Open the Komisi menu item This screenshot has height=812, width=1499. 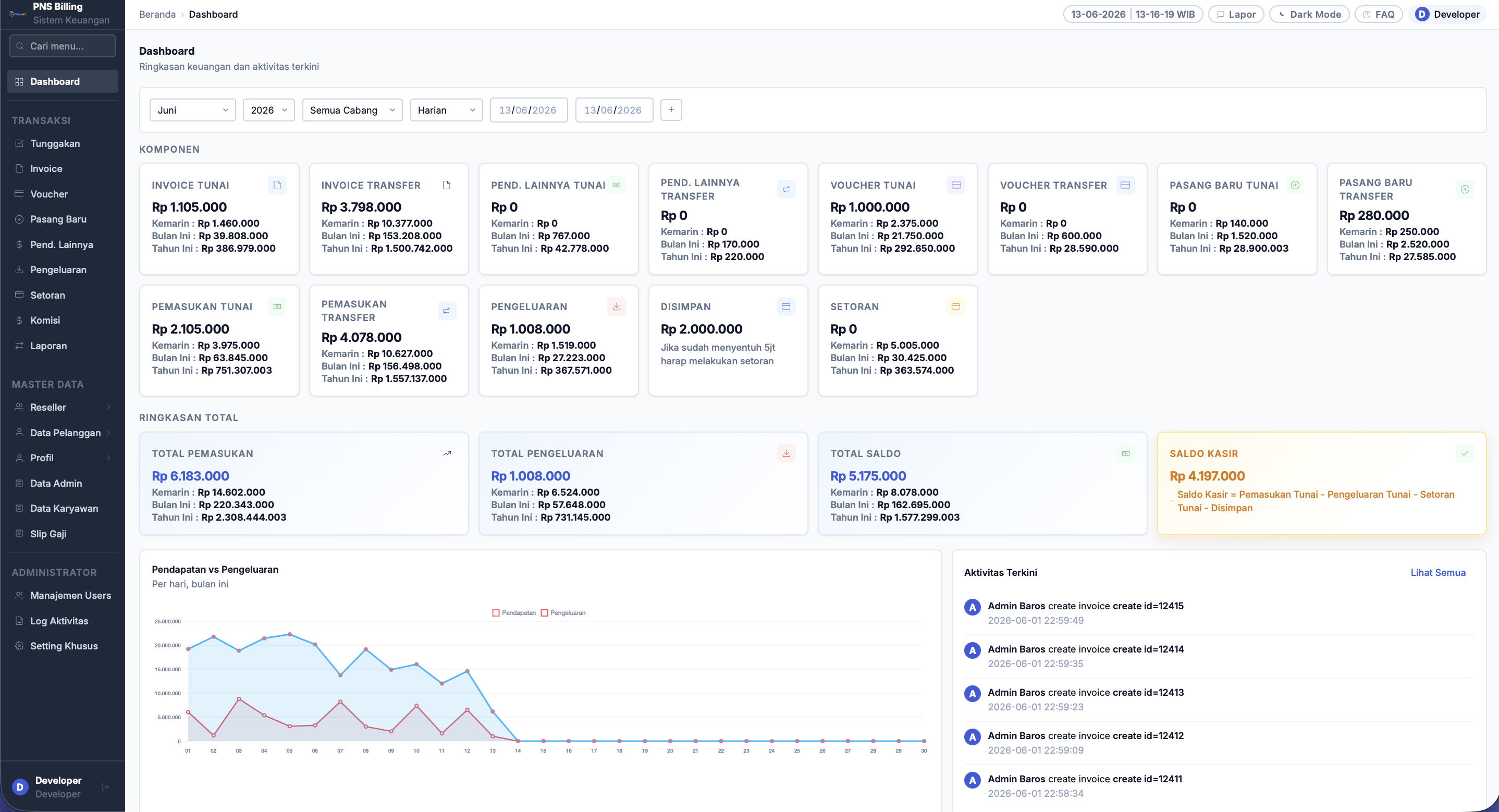click(63, 320)
